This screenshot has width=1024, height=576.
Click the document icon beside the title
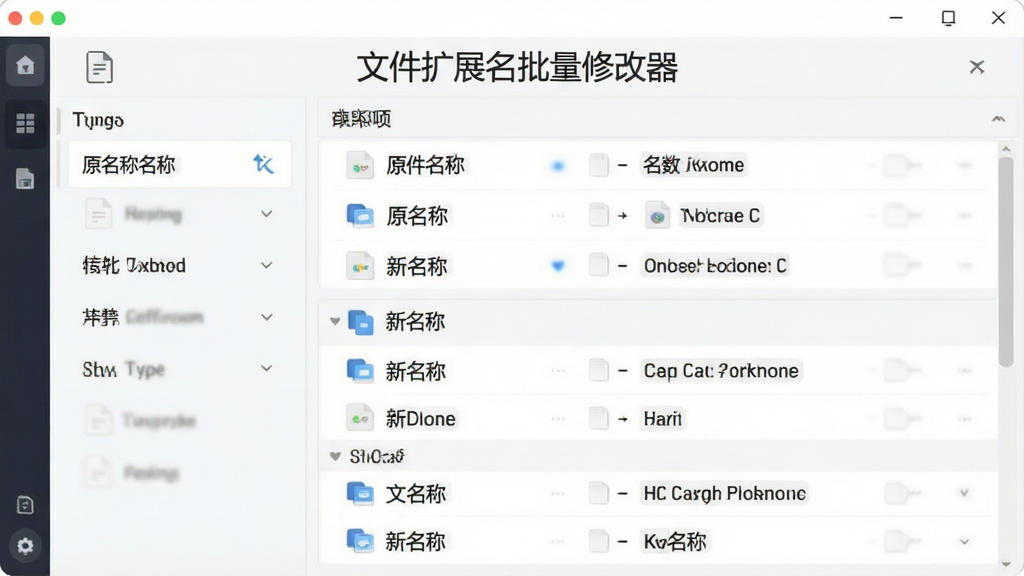[x=99, y=67]
